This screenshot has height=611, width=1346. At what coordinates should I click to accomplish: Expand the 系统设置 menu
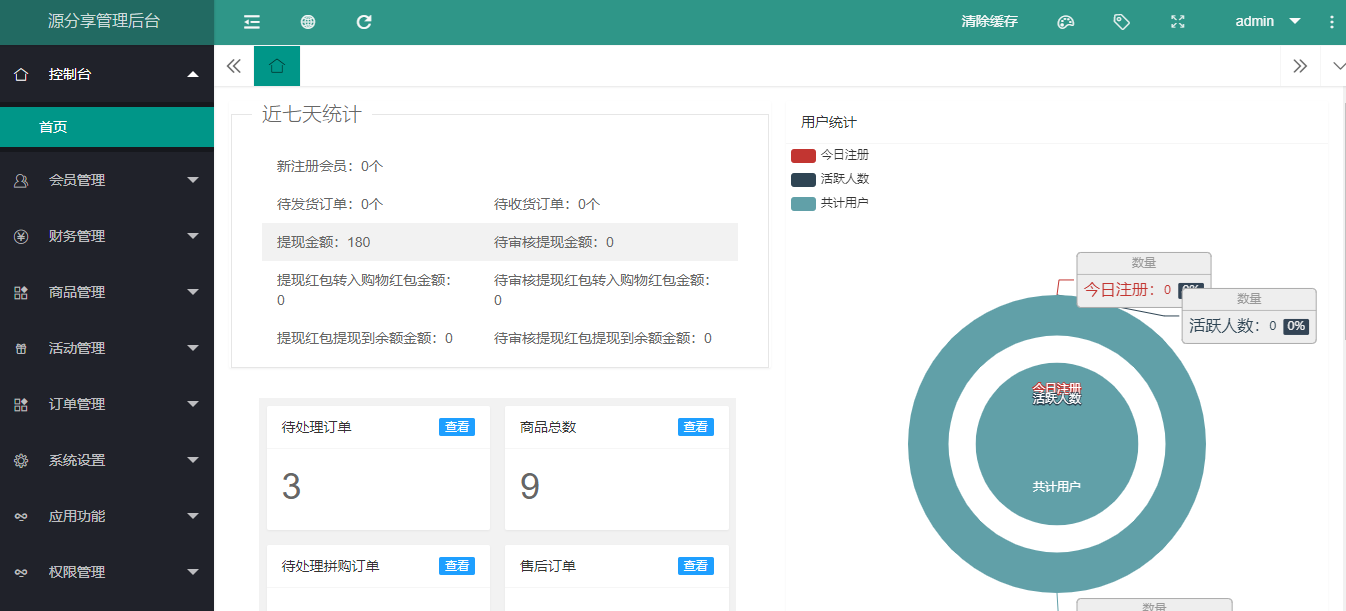(x=193, y=460)
